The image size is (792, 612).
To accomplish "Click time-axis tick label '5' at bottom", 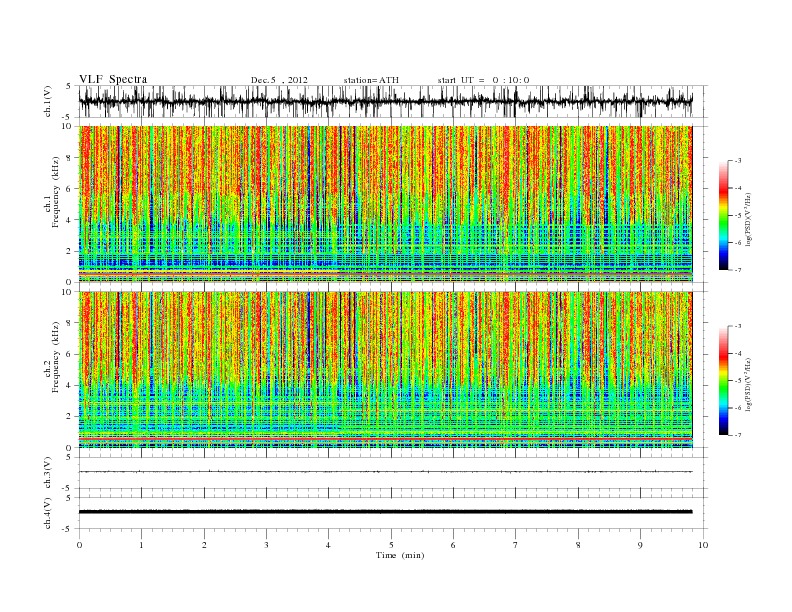I will click(391, 545).
